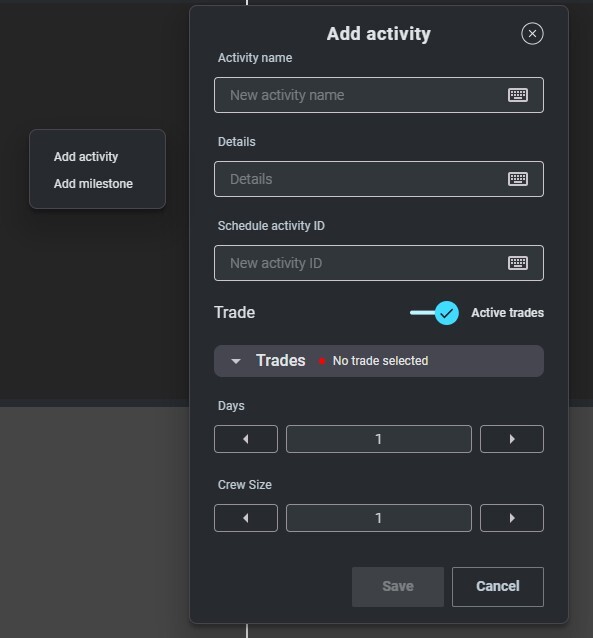Open keyboard icon in Schedule activity ID field
The width and height of the screenshot is (593, 638).
pyautogui.click(x=518, y=263)
